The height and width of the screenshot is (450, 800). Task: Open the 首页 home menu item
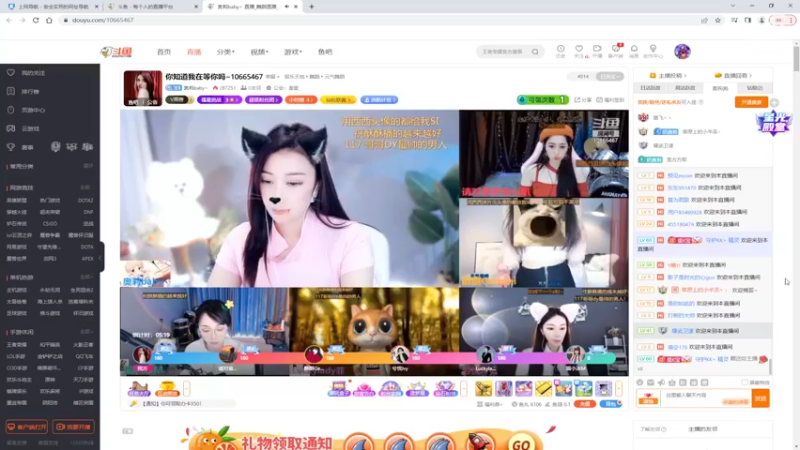[x=164, y=52]
